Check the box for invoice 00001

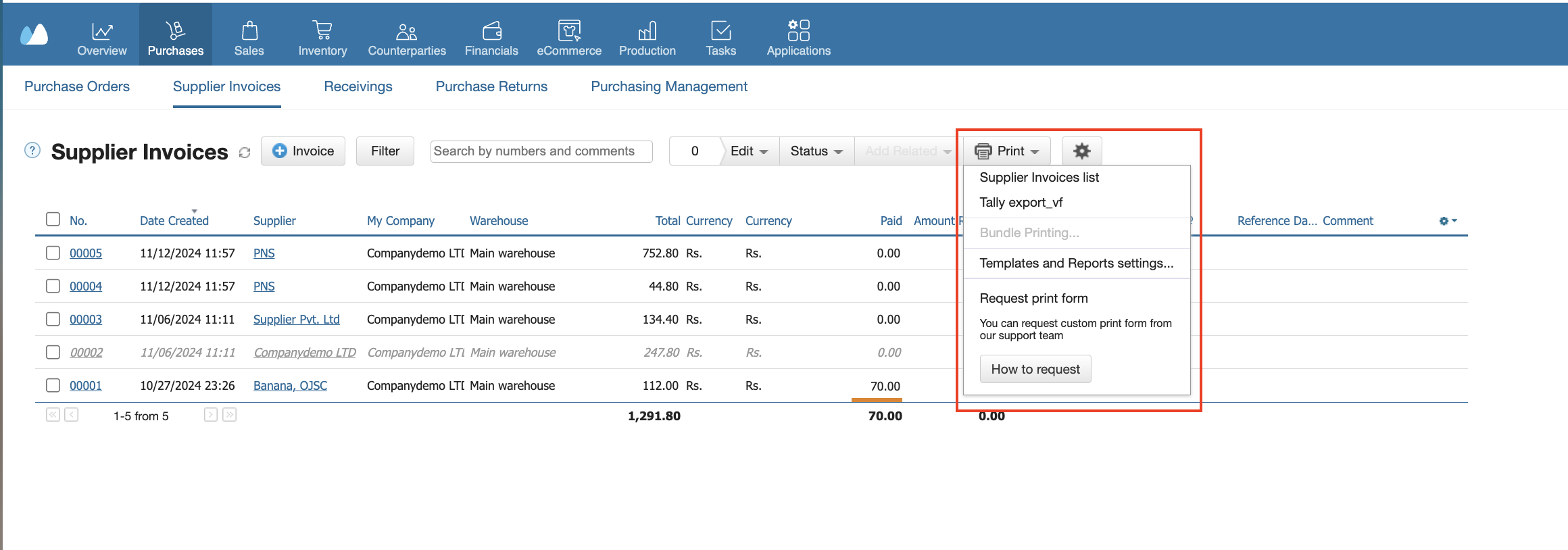[x=53, y=385]
